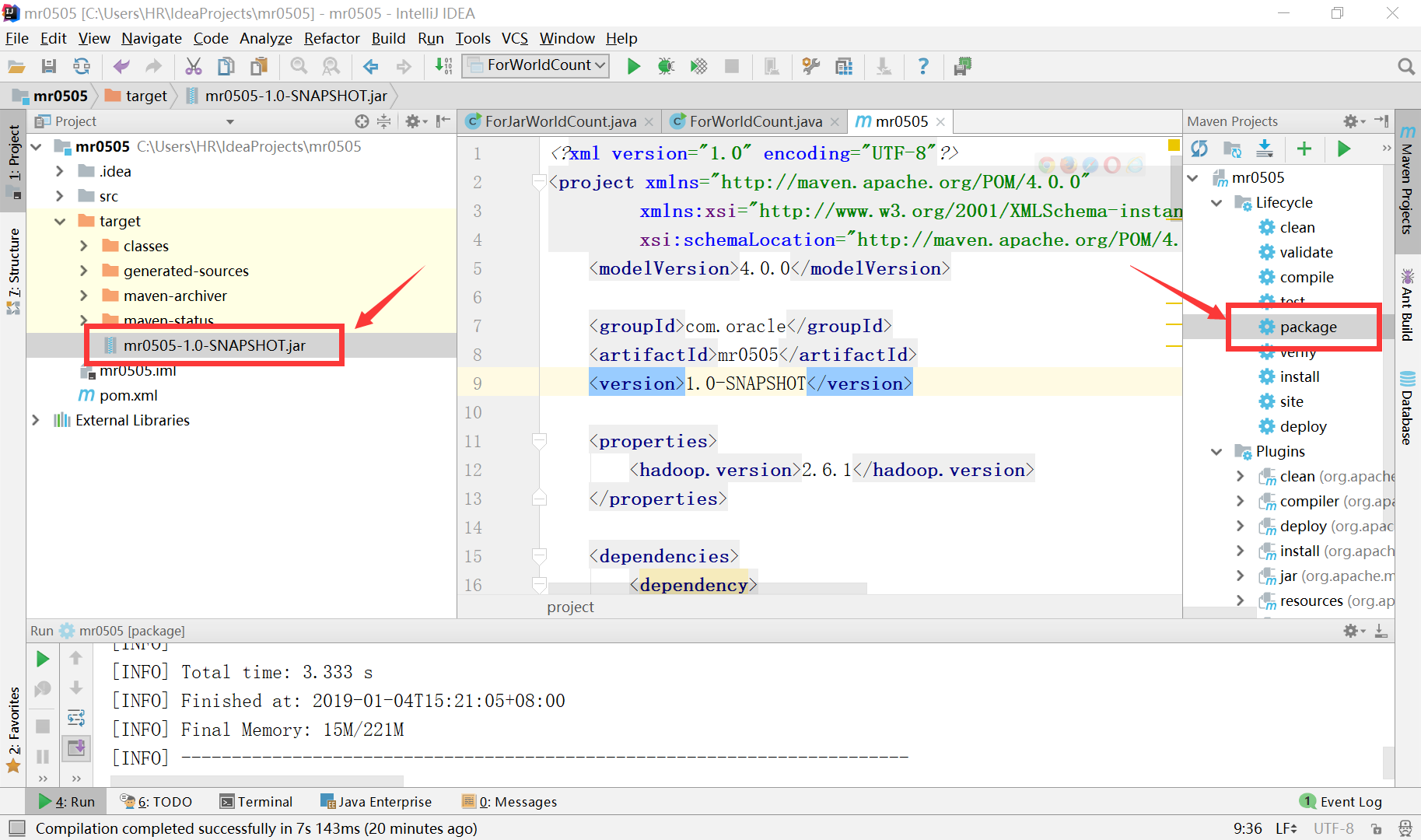The width and height of the screenshot is (1421, 840).
Task: Rerun the build using the green arrow in the Run panel
Action: [x=43, y=658]
